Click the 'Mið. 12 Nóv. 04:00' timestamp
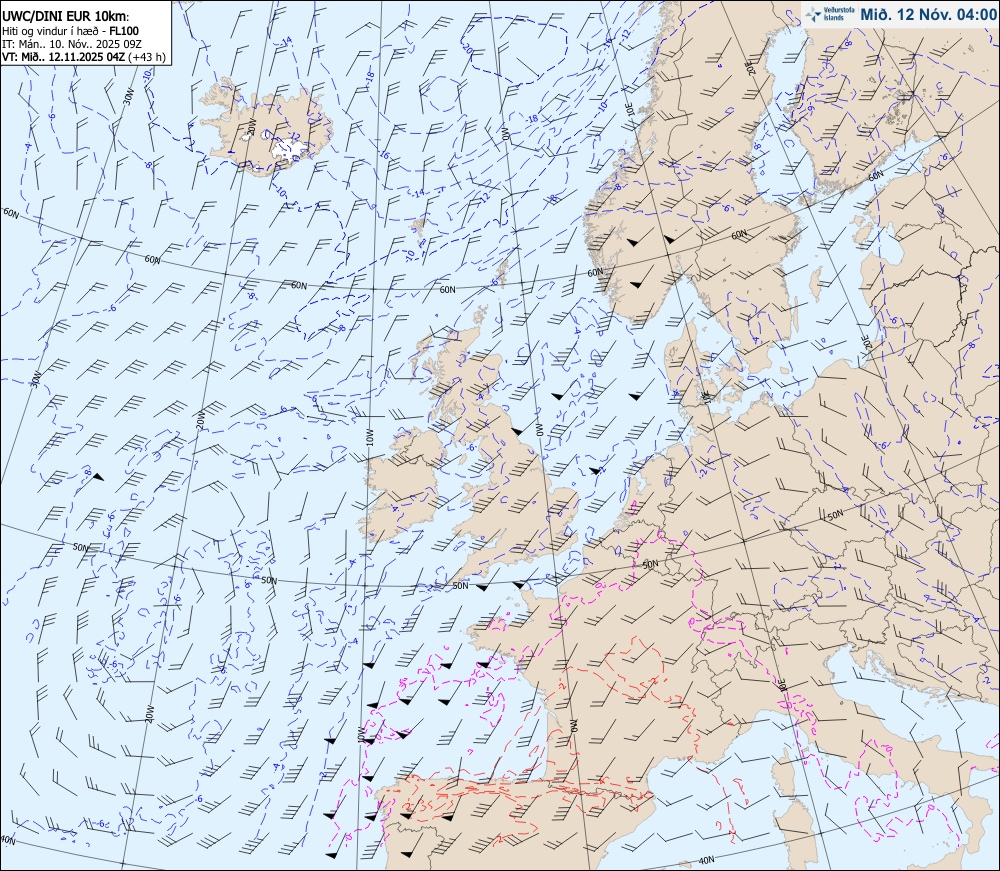 928,14
